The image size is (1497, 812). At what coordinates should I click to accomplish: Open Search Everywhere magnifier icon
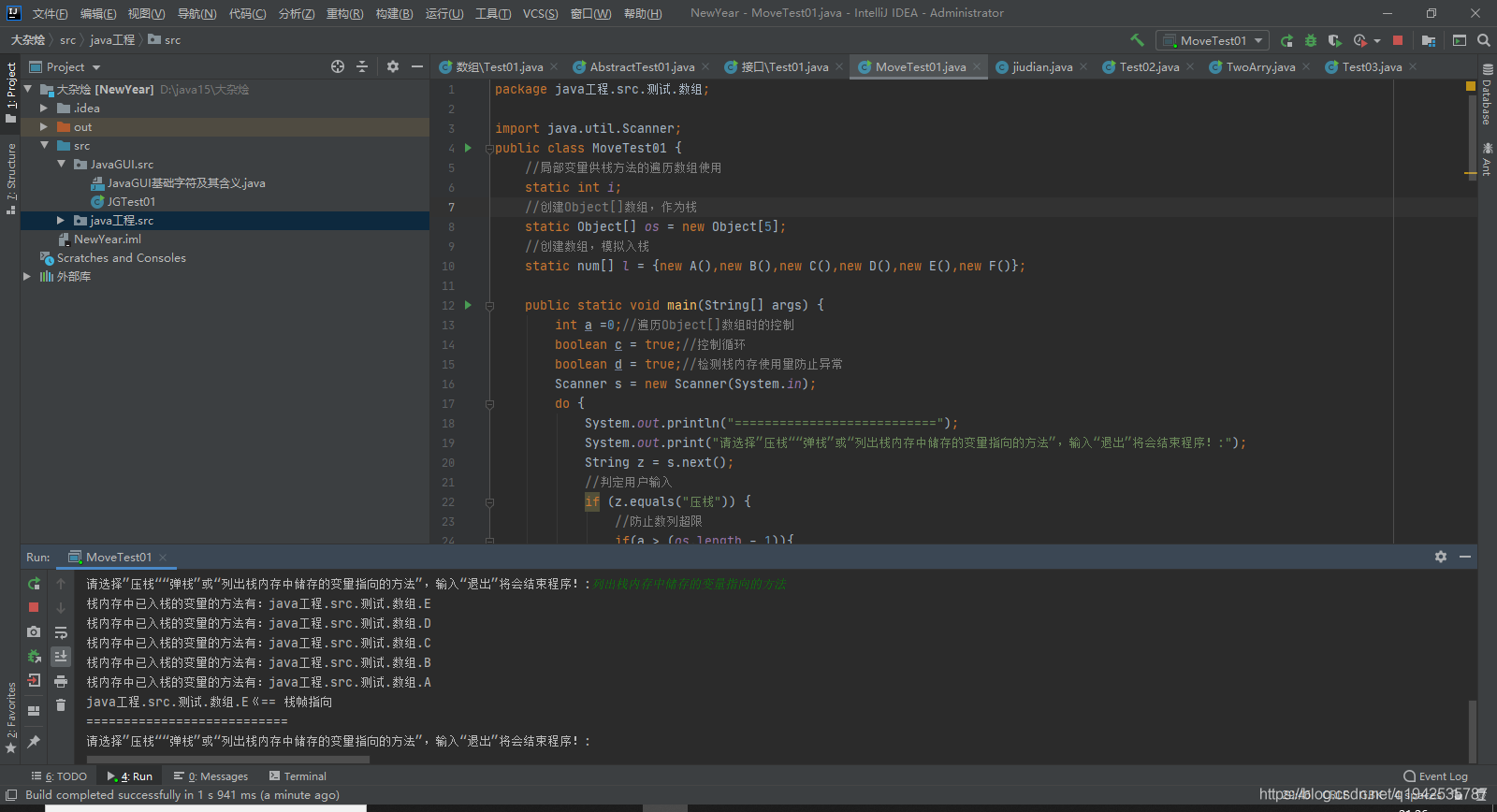(x=1484, y=40)
